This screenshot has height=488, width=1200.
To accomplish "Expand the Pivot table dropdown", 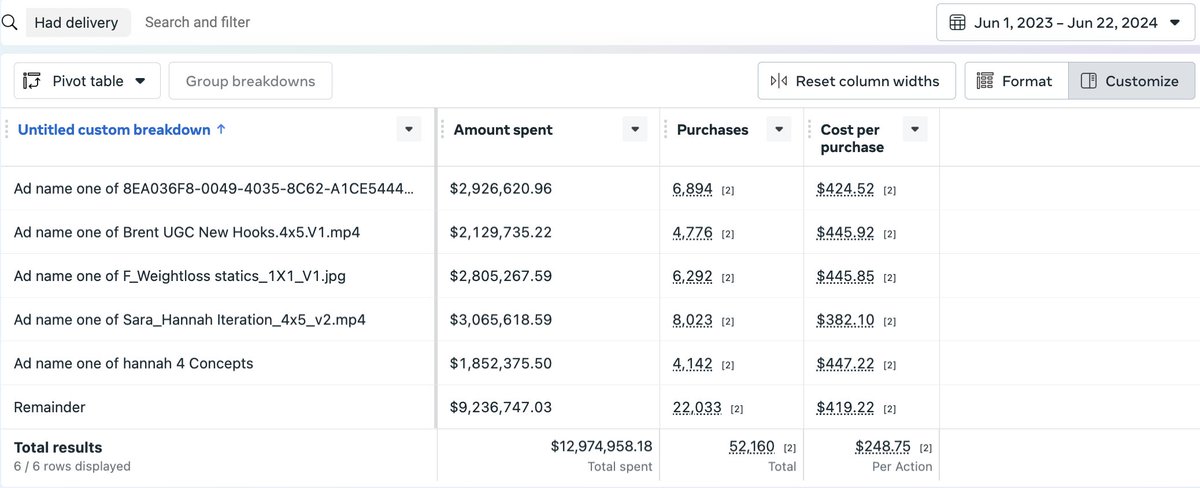I will [140, 81].
